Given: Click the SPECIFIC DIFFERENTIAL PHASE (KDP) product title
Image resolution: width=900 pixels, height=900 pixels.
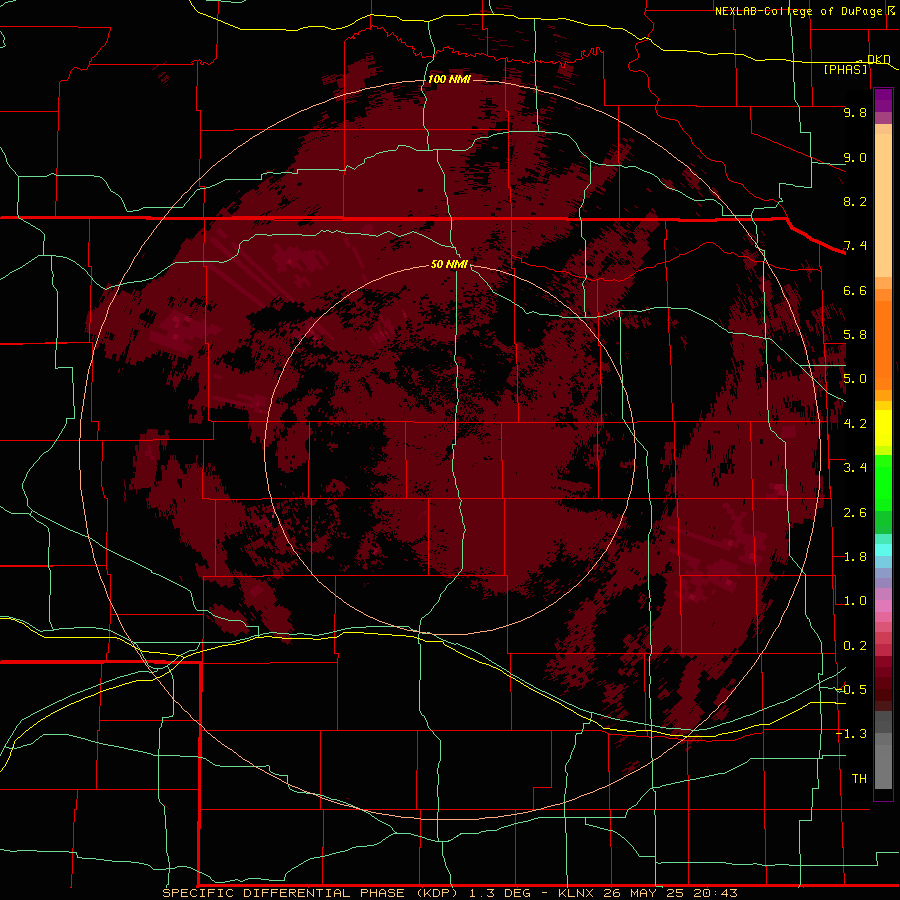Looking at the screenshot, I should [311, 893].
